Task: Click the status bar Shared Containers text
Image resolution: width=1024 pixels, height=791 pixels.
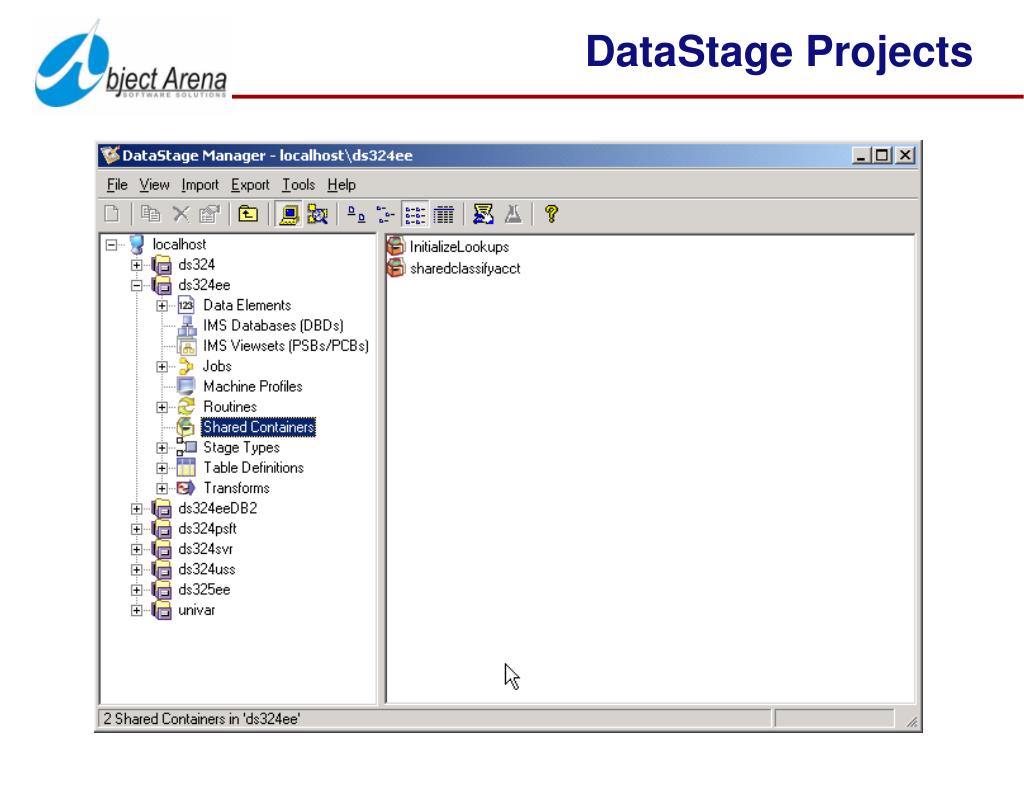Action: click(201, 719)
